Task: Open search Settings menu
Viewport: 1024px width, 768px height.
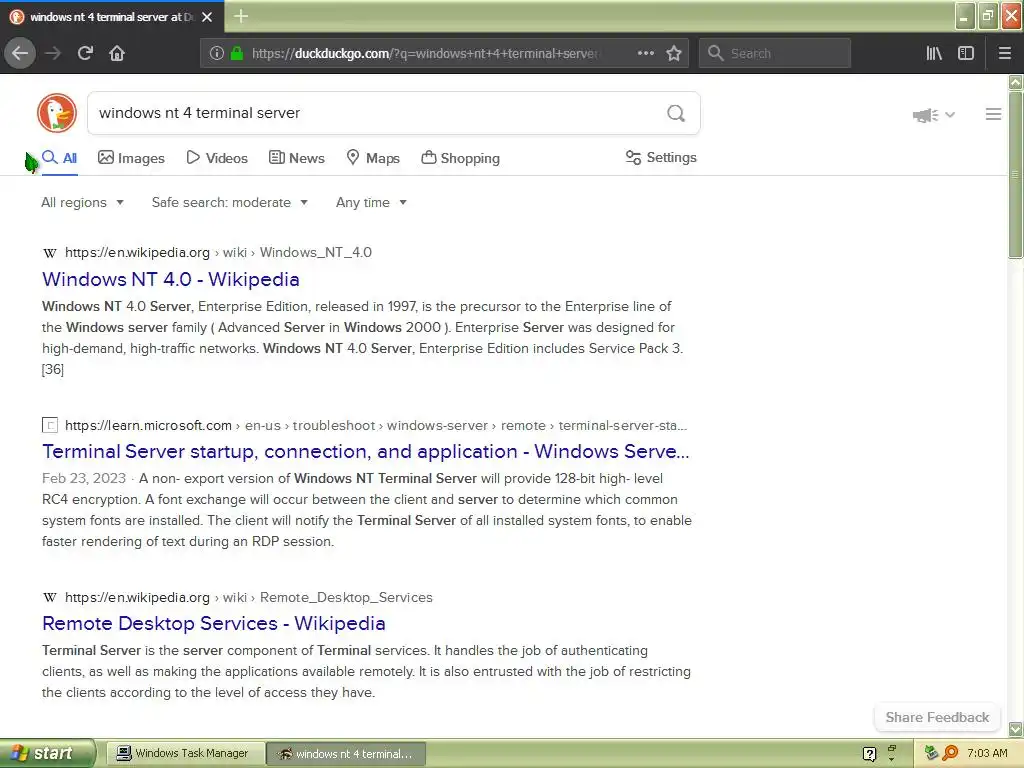Action: pyautogui.click(x=661, y=157)
